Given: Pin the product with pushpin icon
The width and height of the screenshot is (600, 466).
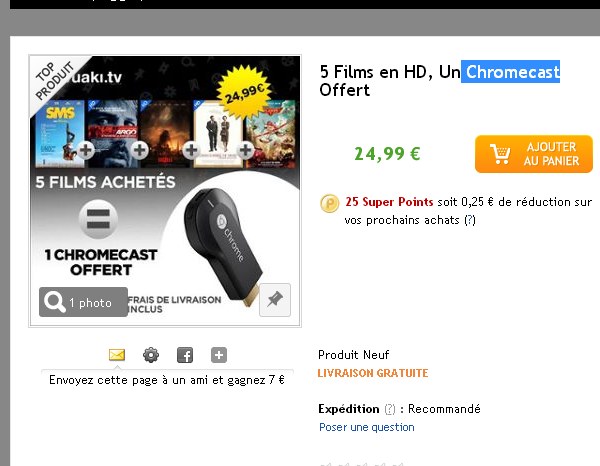Looking at the screenshot, I should (x=275, y=300).
